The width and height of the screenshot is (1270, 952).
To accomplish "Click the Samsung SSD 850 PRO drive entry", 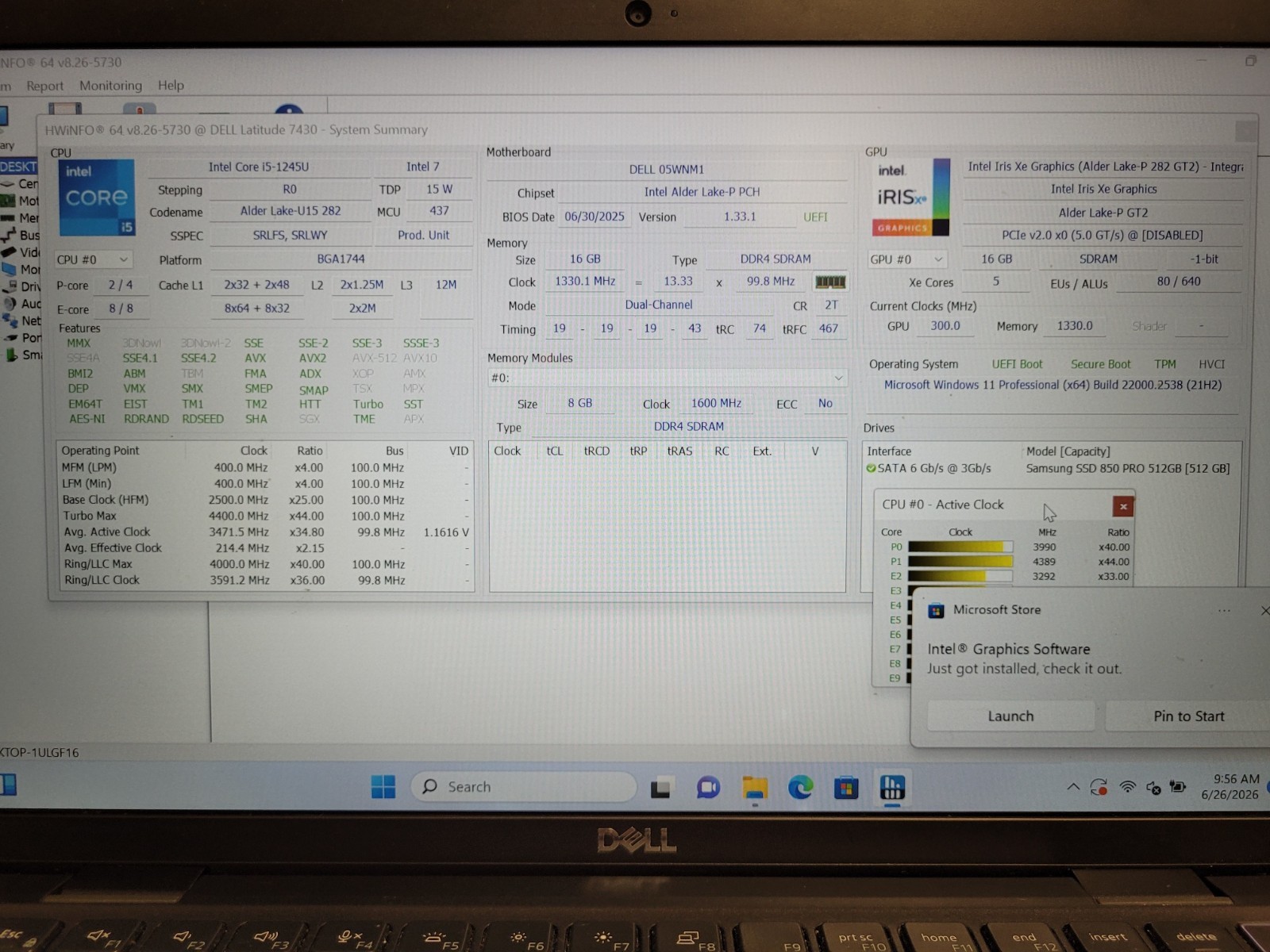I will [x=1127, y=468].
